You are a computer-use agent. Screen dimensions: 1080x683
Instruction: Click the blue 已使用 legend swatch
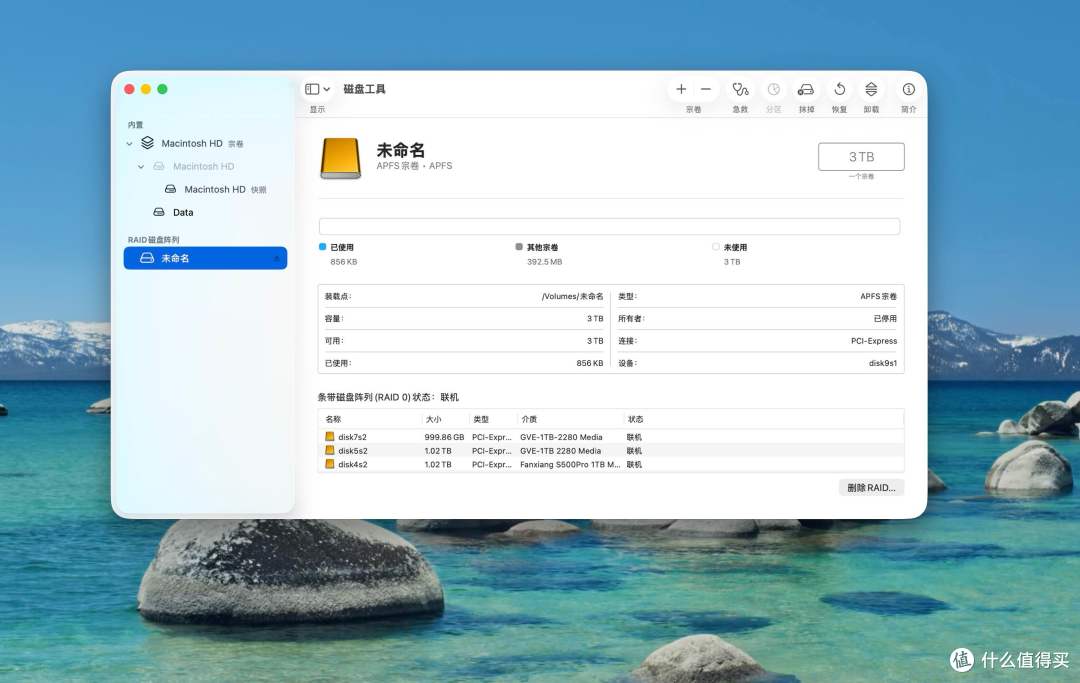tap(322, 246)
